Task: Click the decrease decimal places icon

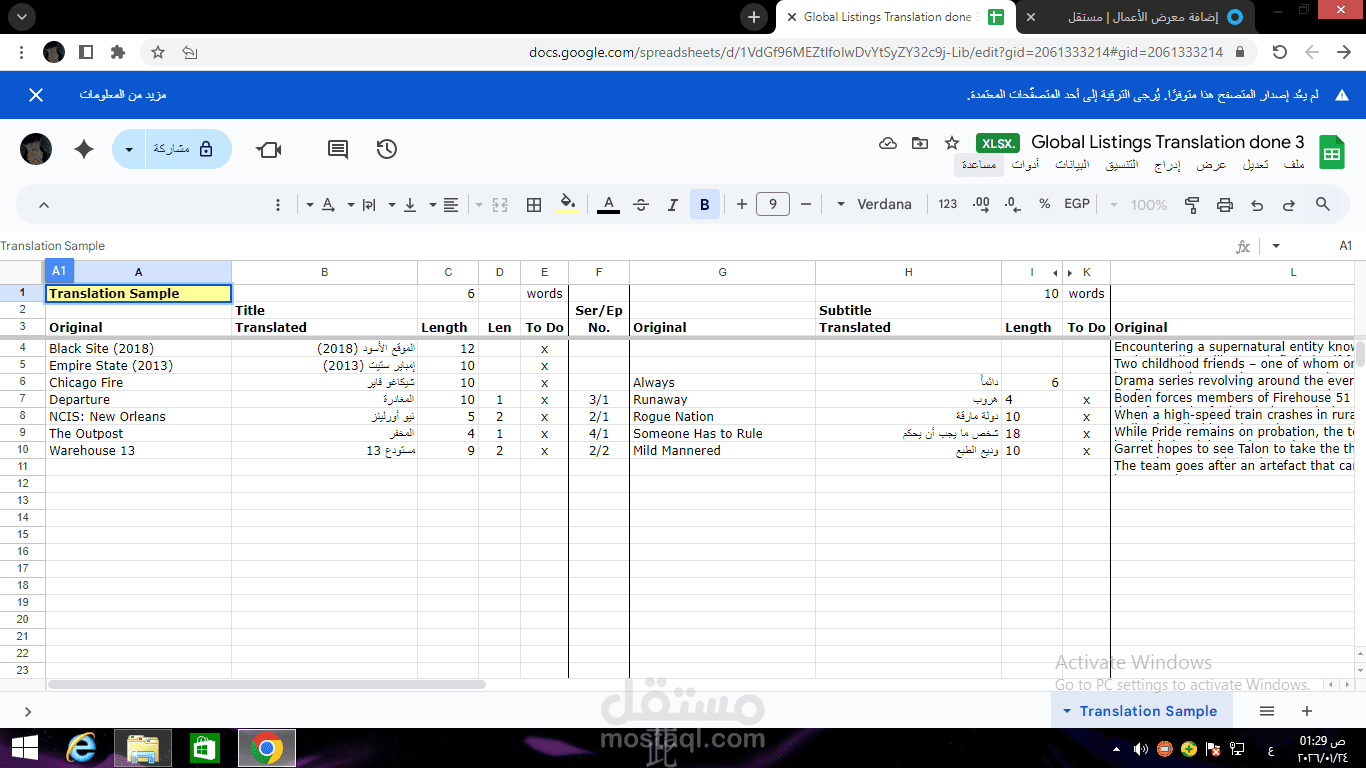Action: coord(1013,204)
